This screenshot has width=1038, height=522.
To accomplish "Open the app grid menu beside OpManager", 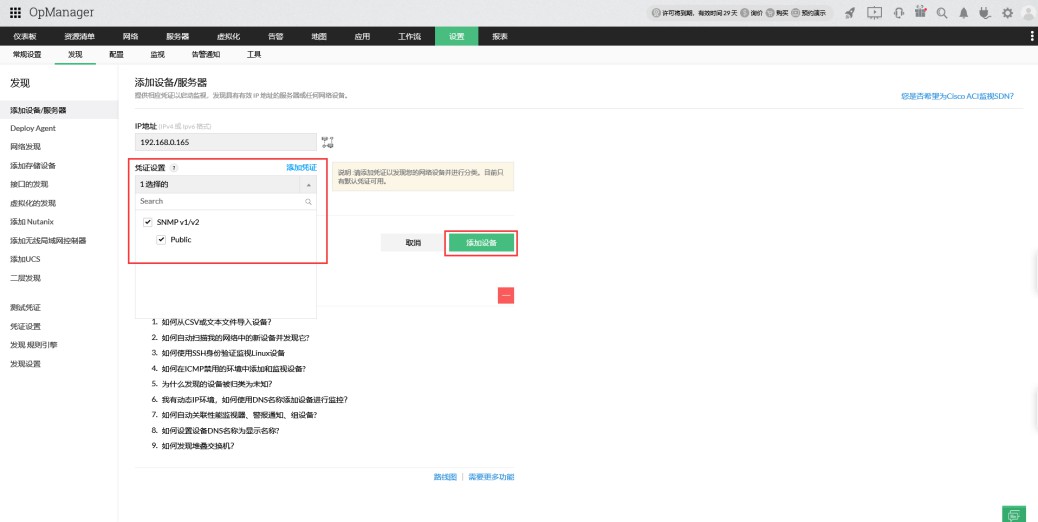I will [16, 13].
